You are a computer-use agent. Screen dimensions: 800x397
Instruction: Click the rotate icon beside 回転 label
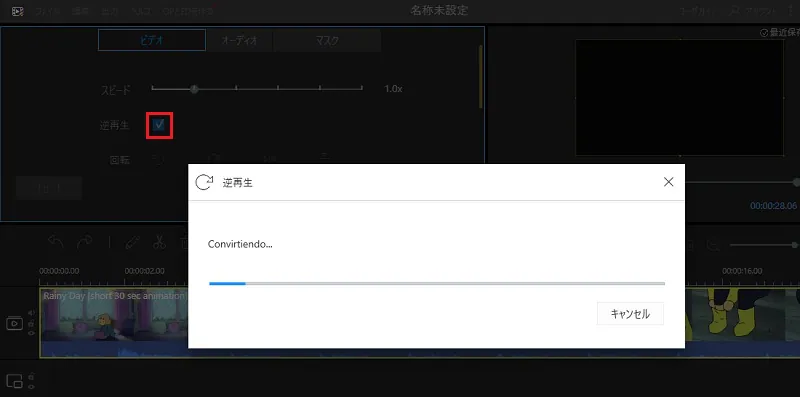pos(158,160)
